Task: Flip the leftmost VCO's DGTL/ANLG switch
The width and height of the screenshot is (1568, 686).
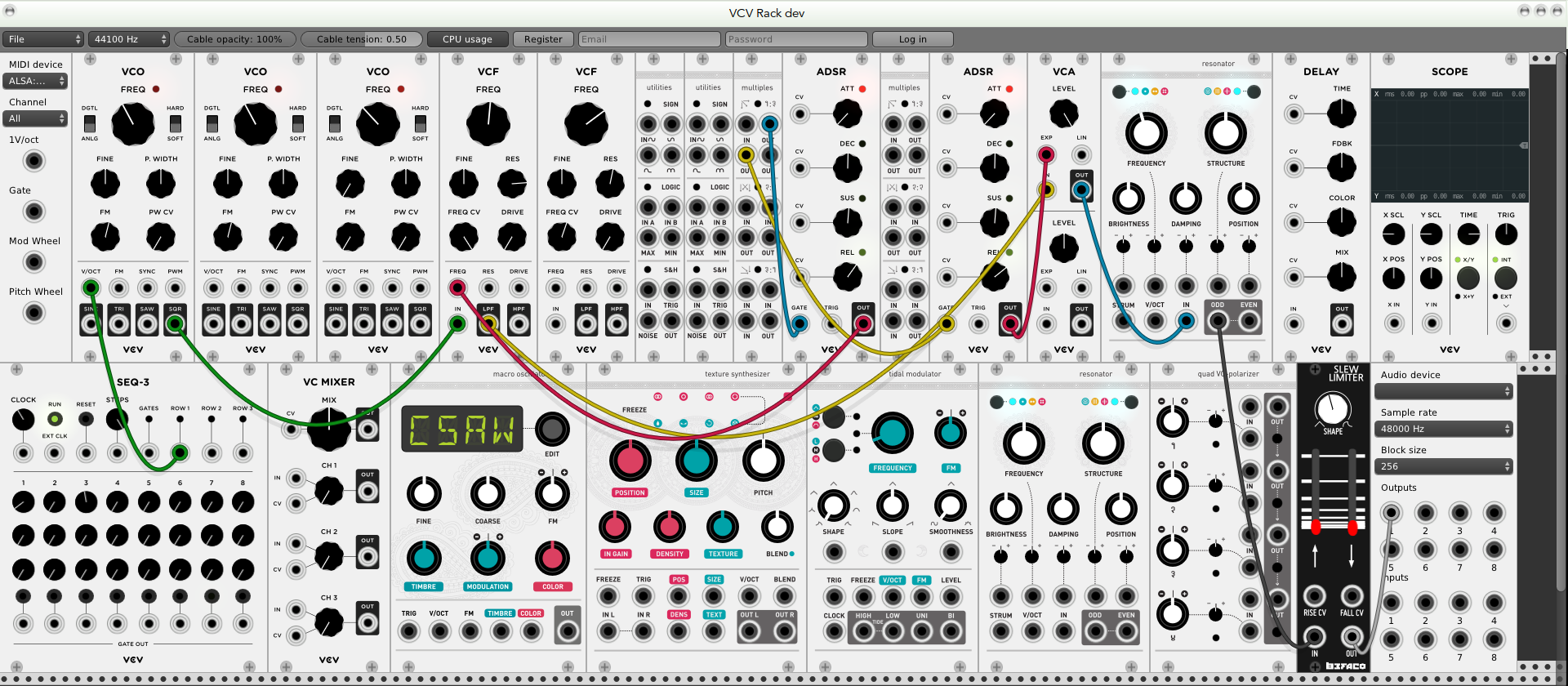Action: 90,123
